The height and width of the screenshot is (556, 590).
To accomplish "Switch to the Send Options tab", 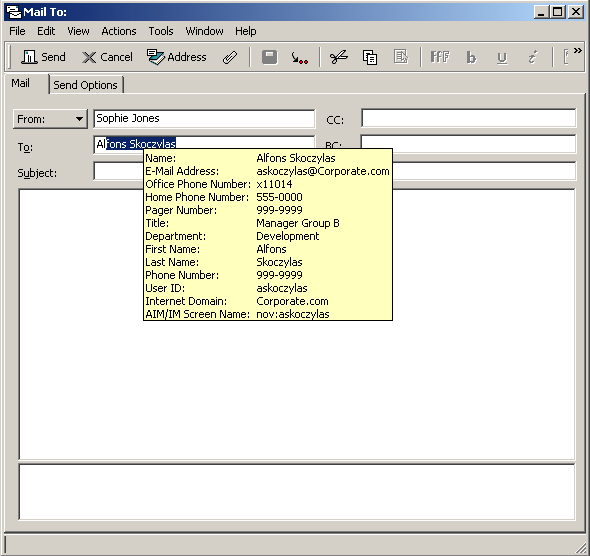I will tap(85, 85).
